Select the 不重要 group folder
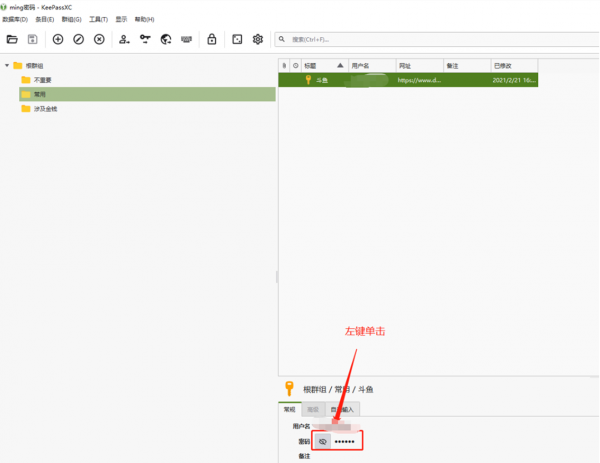 42,79
